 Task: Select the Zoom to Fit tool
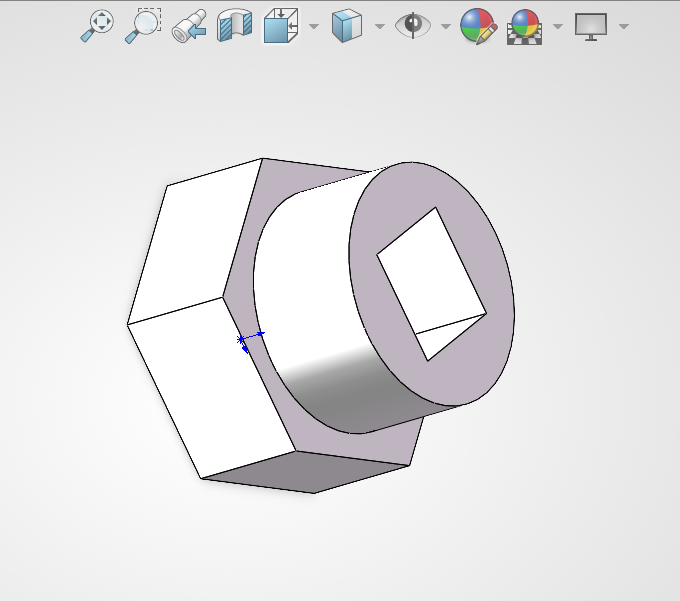coord(97,26)
